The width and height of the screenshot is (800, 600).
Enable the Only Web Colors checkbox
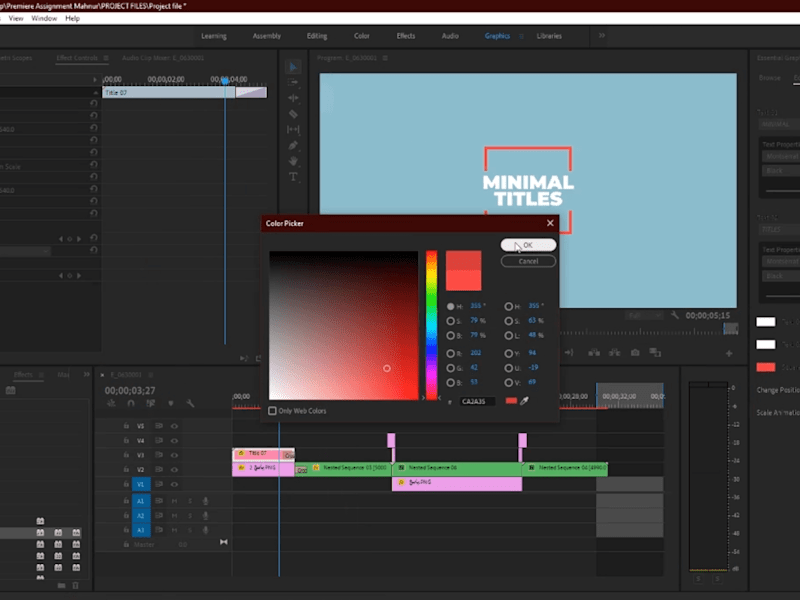pyautogui.click(x=272, y=411)
